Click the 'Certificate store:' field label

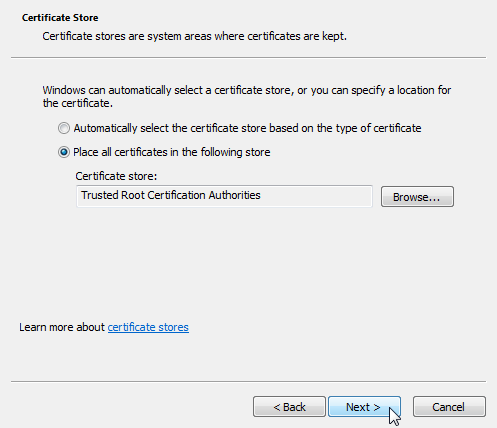coord(116,176)
